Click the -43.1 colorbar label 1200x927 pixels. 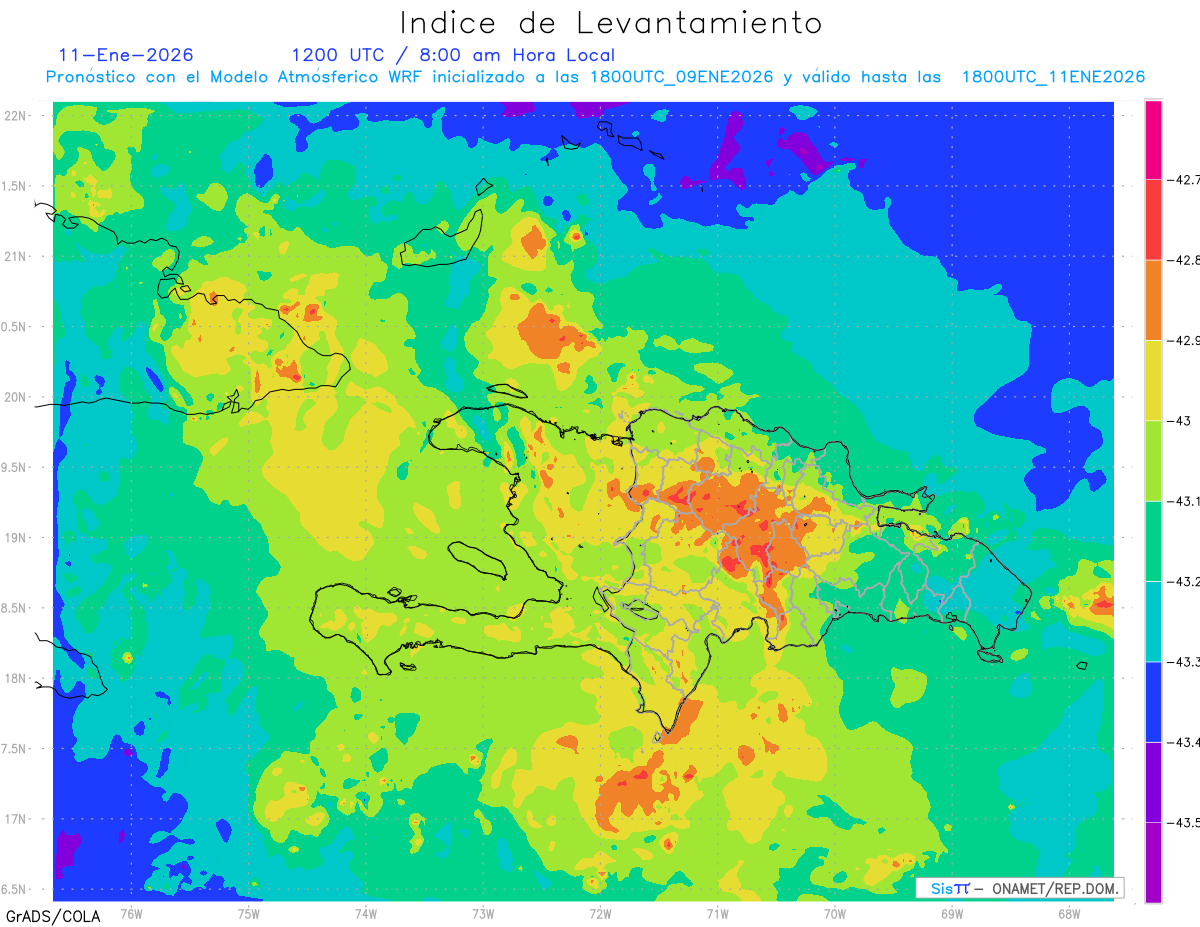click(x=1183, y=501)
